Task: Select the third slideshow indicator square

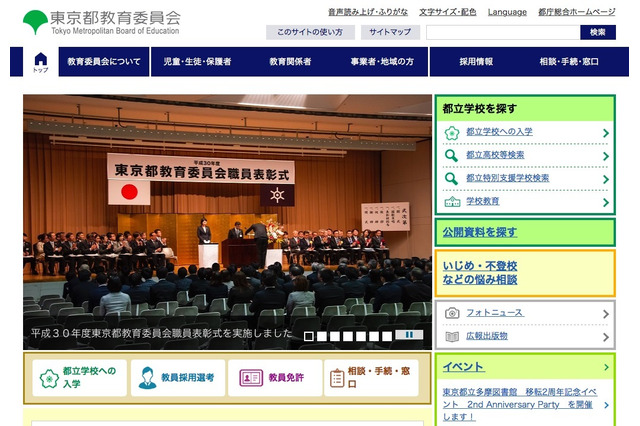Action: [335, 336]
